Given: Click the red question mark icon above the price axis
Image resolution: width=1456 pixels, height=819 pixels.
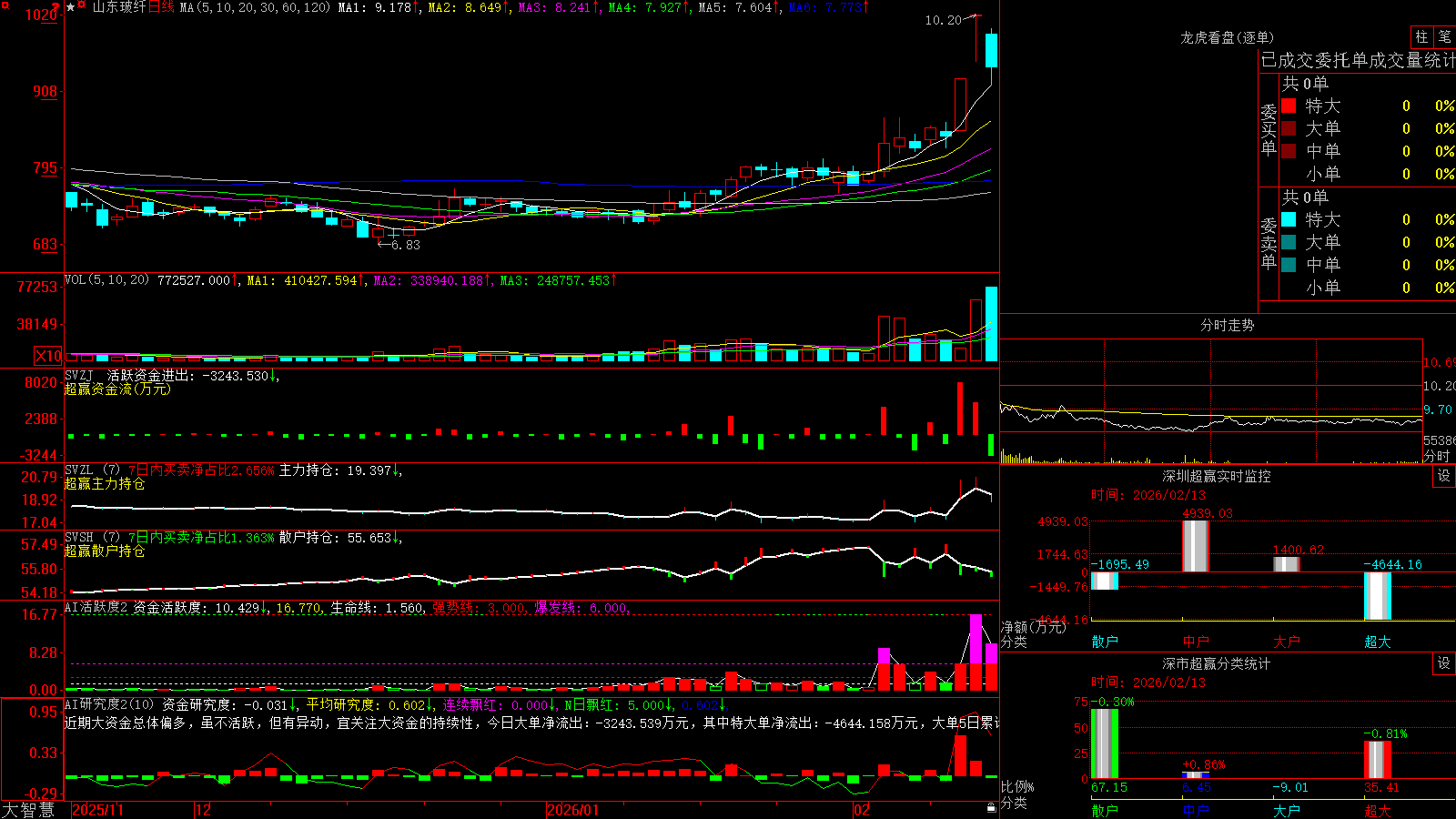Looking at the screenshot, I should tap(56, 5).
